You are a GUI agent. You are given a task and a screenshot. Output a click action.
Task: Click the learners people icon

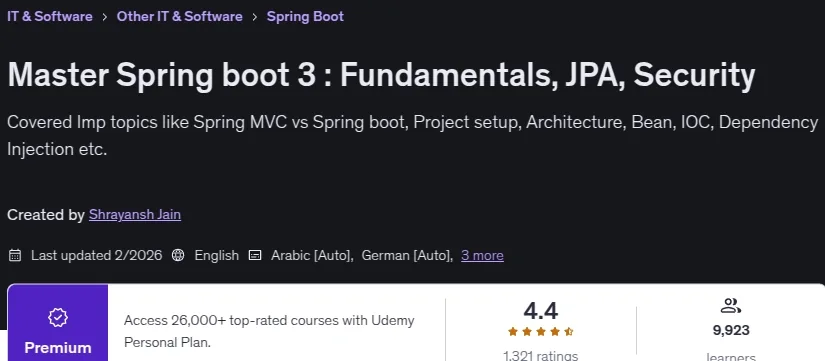point(731,306)
